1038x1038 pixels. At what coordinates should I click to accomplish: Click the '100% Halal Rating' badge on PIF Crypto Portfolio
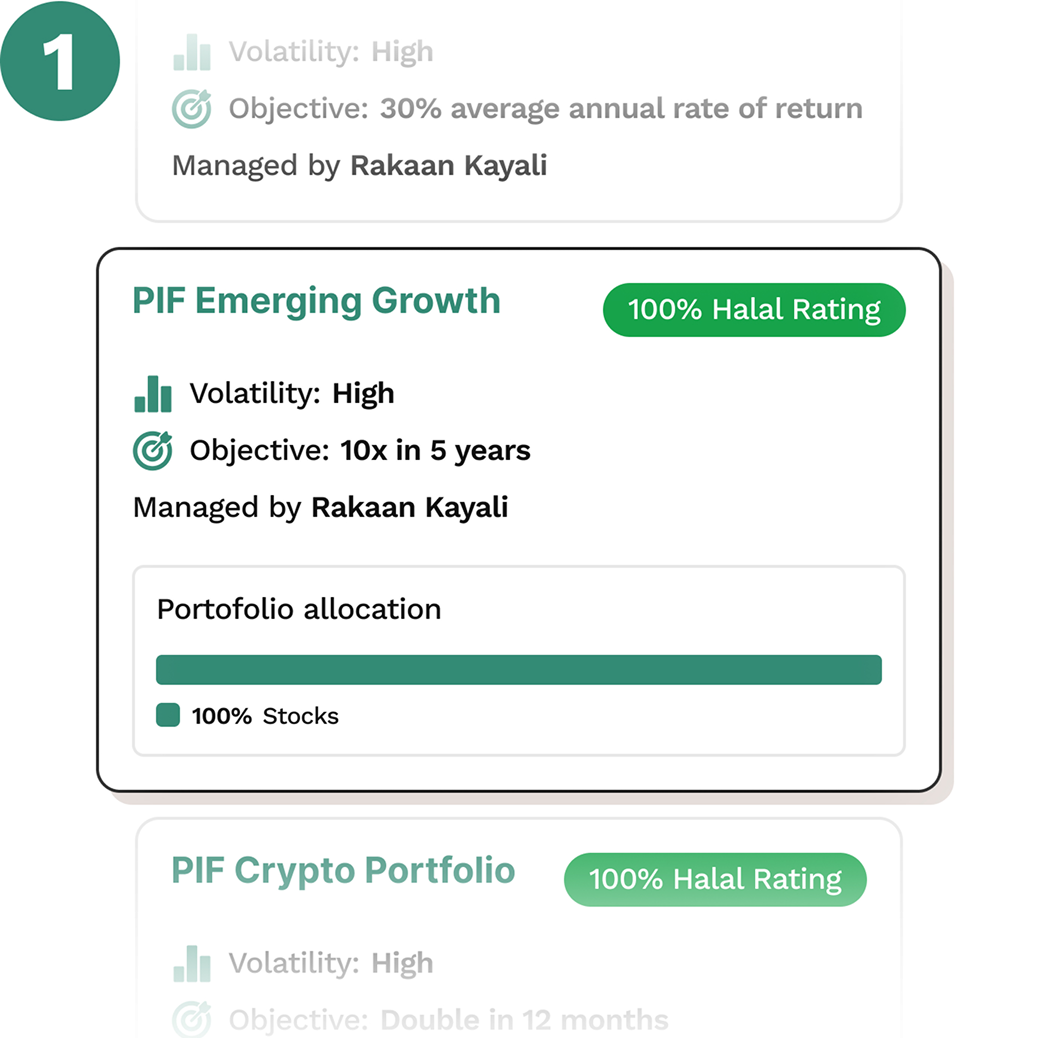point(715,880)
